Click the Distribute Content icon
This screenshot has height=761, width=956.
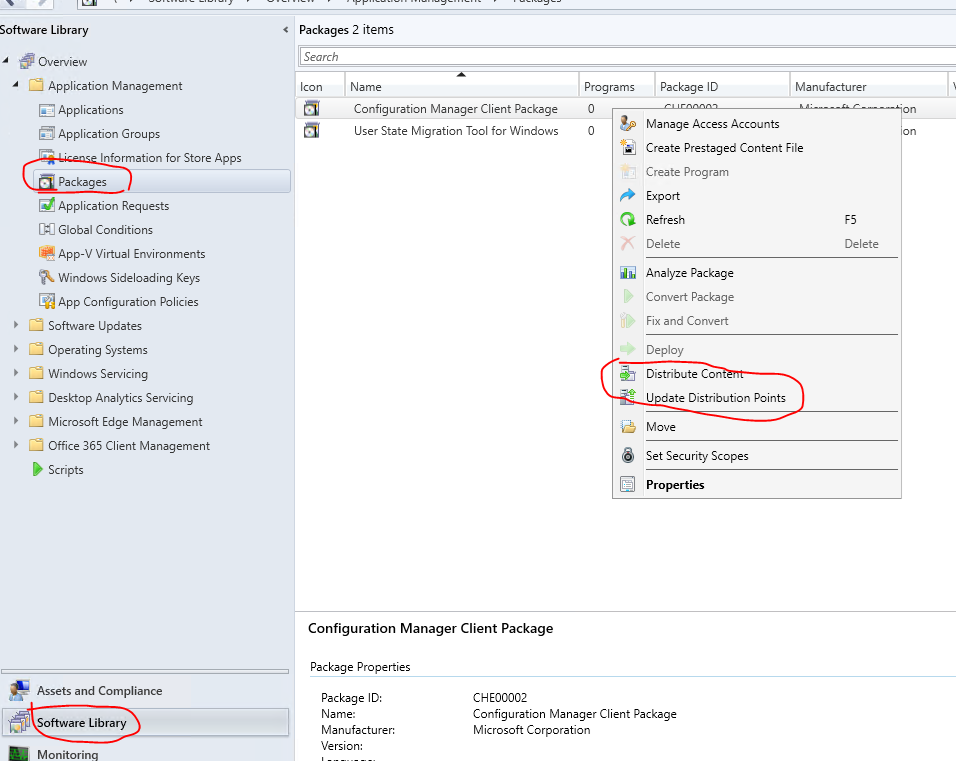628,373
